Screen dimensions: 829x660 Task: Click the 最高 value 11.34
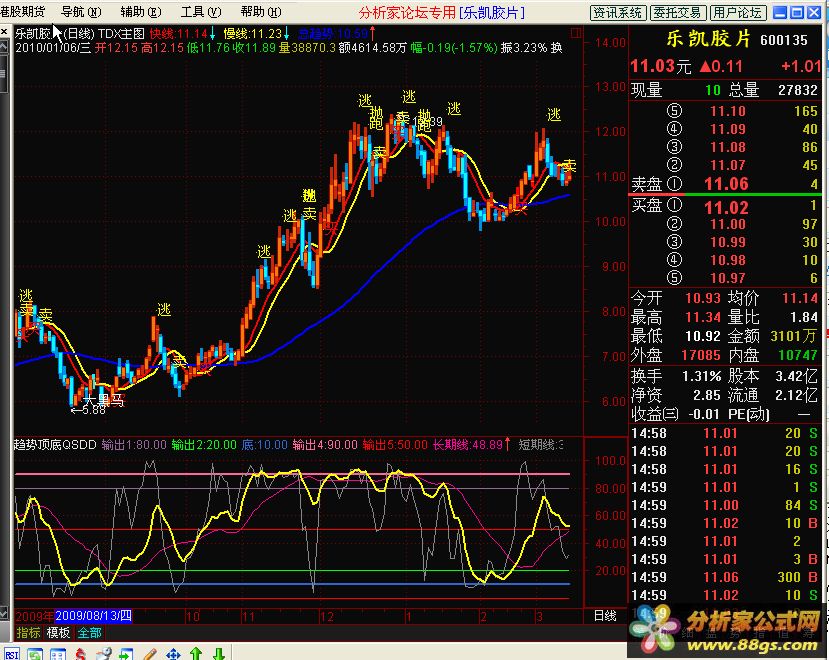pyautogui.click(x=703, y=317)
